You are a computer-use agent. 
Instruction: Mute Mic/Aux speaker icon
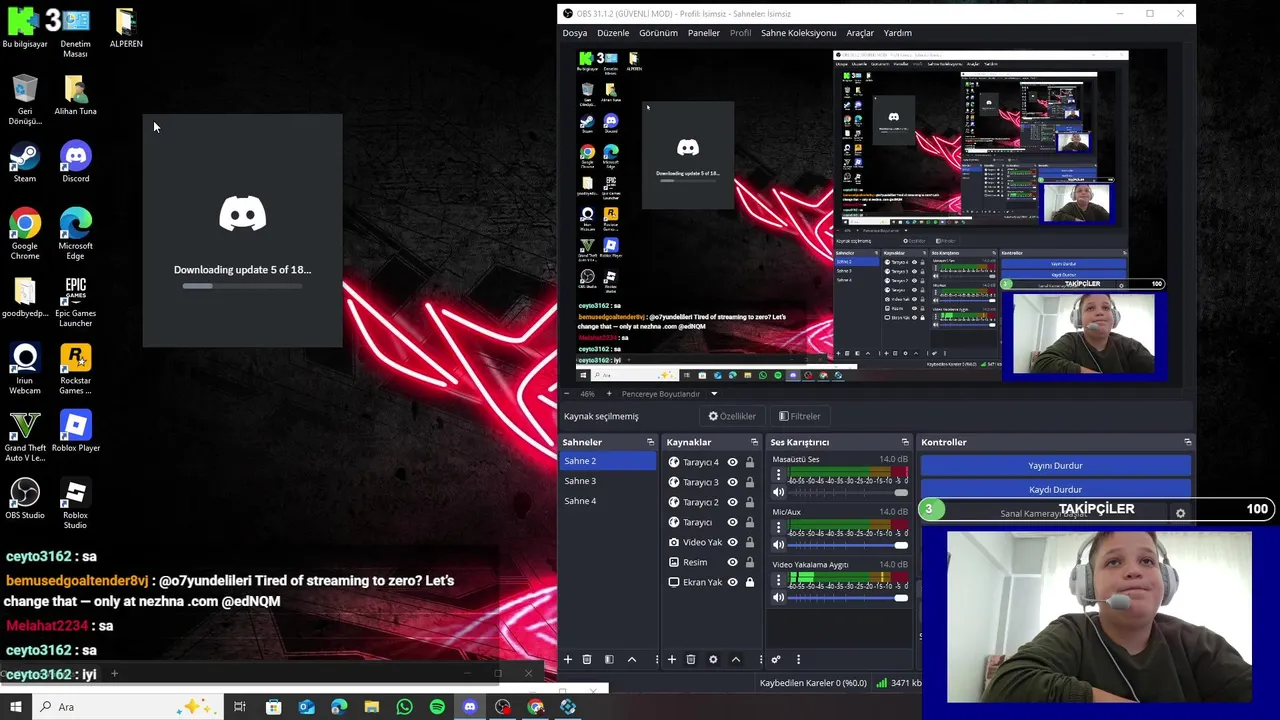coord(779,545)
